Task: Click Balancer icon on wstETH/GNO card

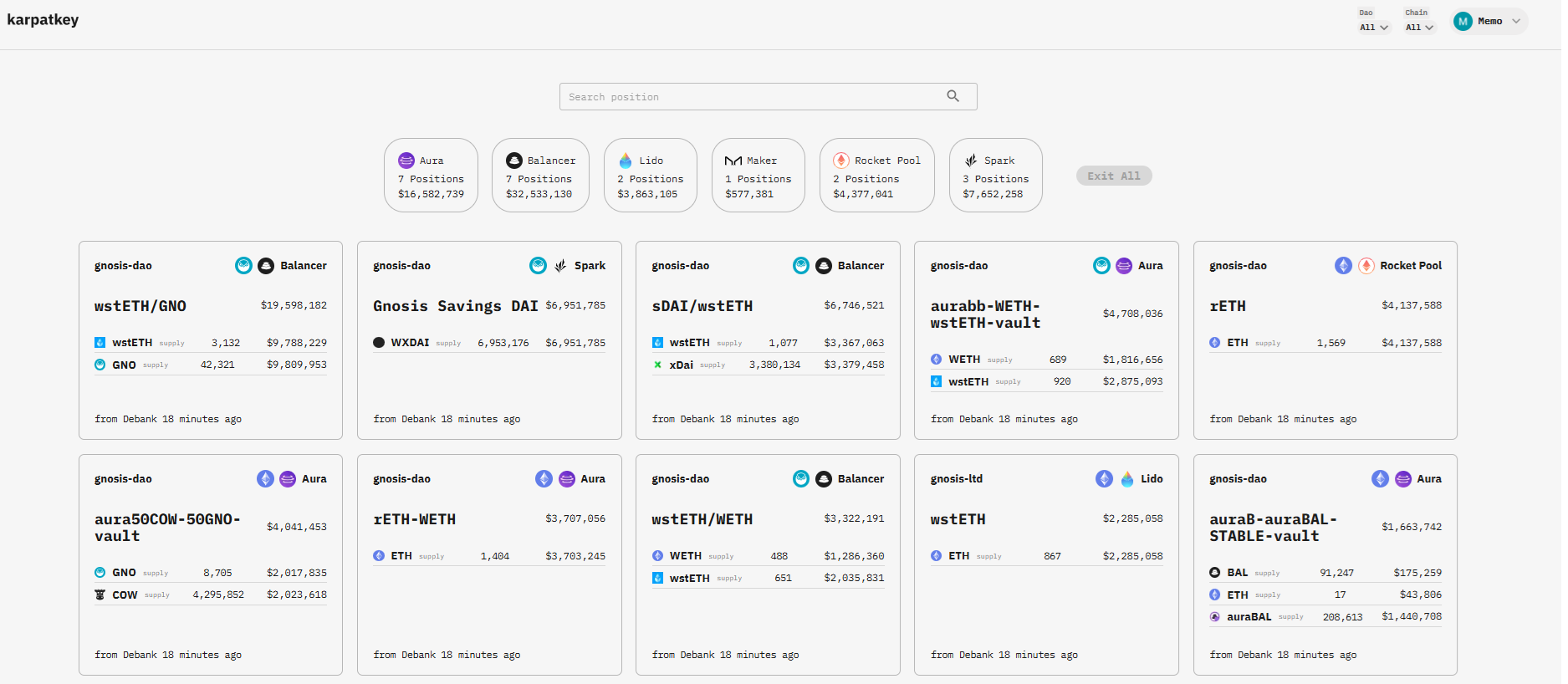Action: click(x=266, y=266)
